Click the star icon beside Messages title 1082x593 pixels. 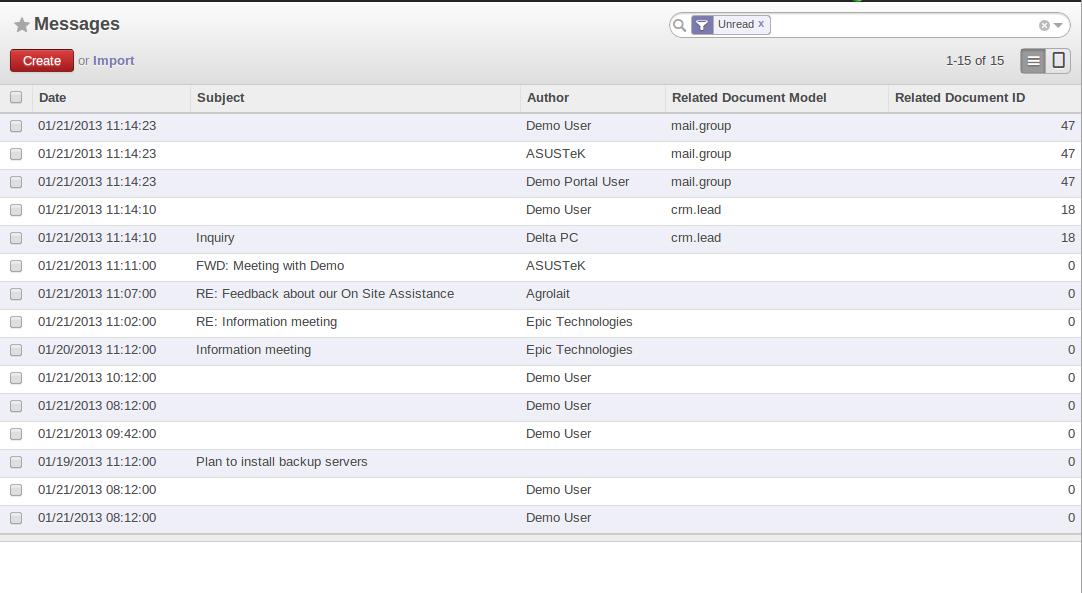[x=21, y=25]
